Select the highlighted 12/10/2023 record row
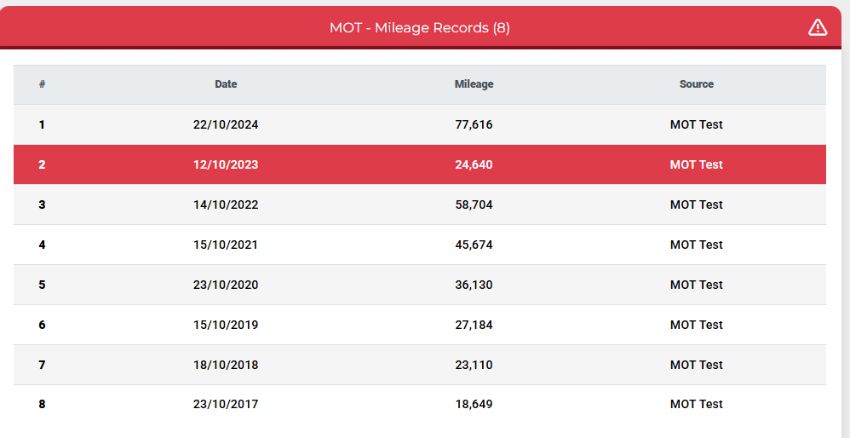Screen dimensions: 850x438 point(420,164)
